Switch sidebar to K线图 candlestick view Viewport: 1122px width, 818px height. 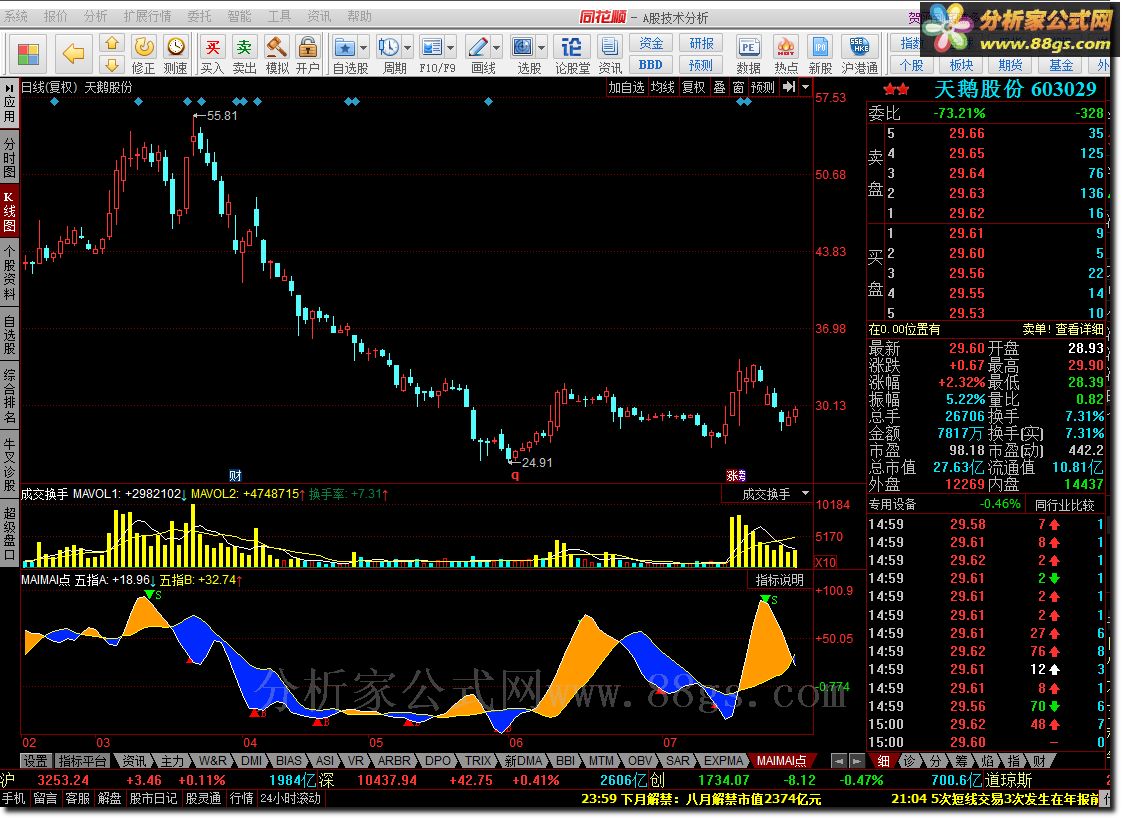point(9,211)
